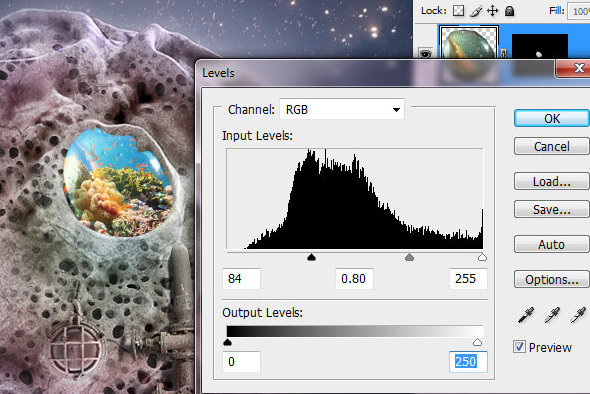
Task: Click the input shadow value field 84
Action: (241, 279)
